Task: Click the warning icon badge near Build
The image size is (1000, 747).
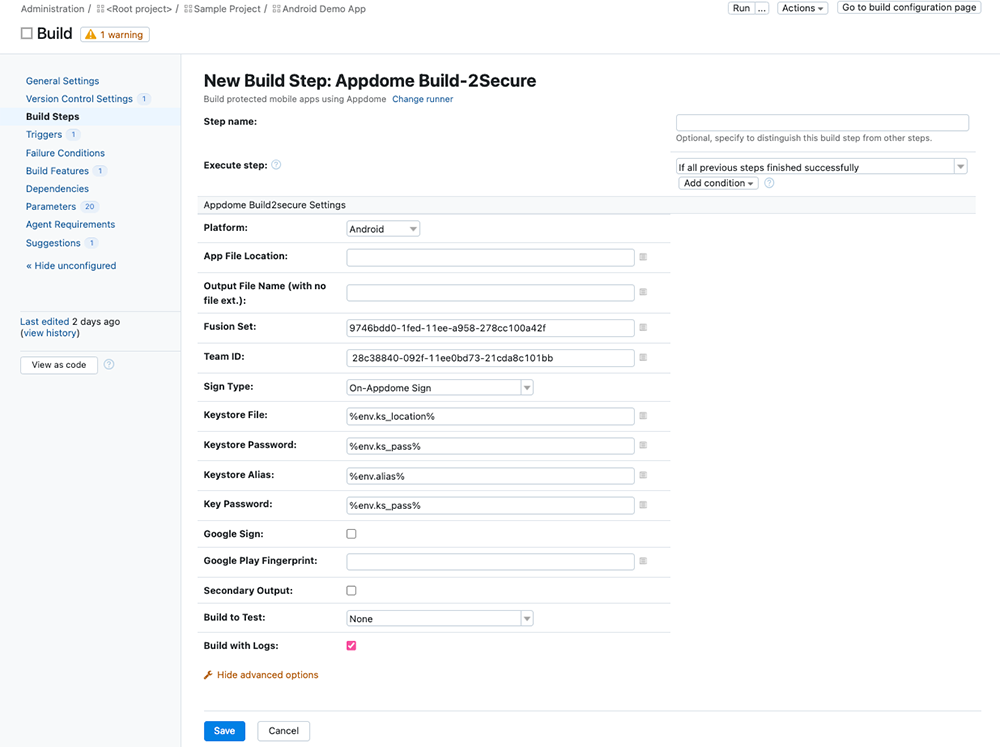Action: click(115, 35)
